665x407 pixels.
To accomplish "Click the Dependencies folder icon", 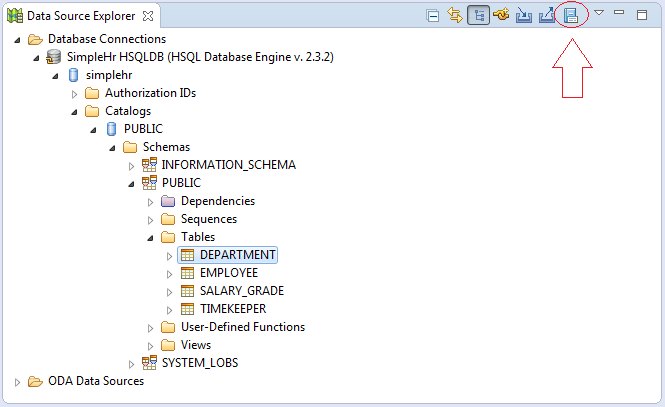I will click(x=168, y=201).
